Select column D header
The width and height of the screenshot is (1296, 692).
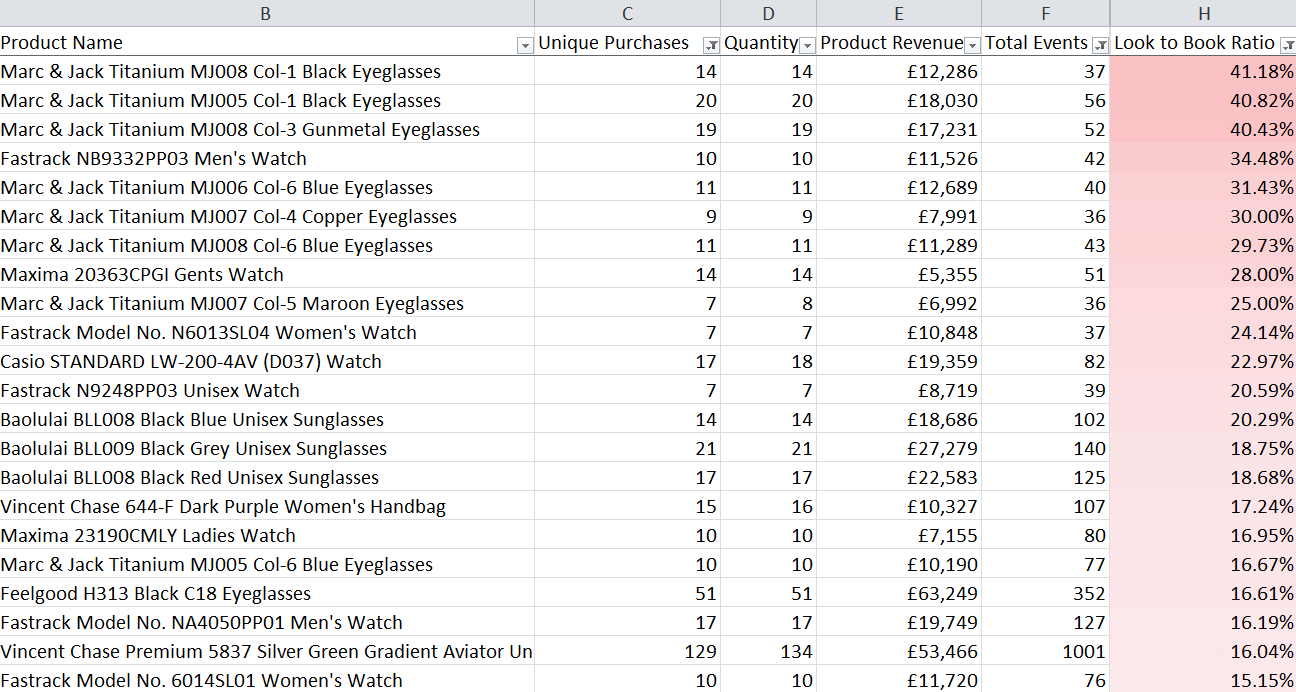coord(768,13)
